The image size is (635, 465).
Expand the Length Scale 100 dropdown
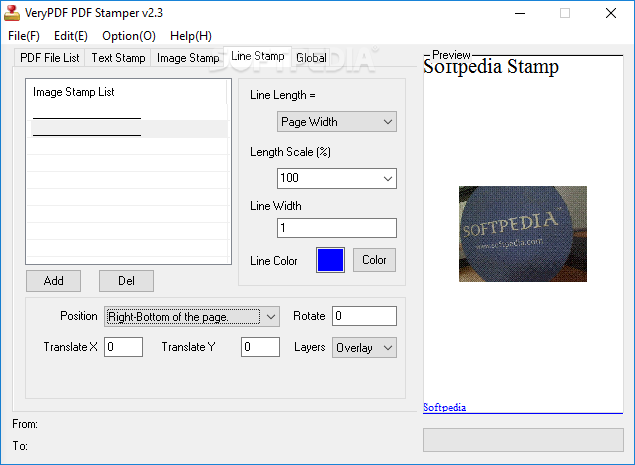point(337,178)
